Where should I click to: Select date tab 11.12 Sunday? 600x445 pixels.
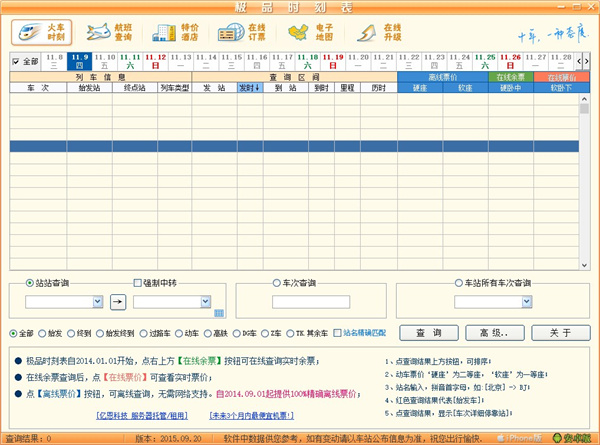click(155, 61)
